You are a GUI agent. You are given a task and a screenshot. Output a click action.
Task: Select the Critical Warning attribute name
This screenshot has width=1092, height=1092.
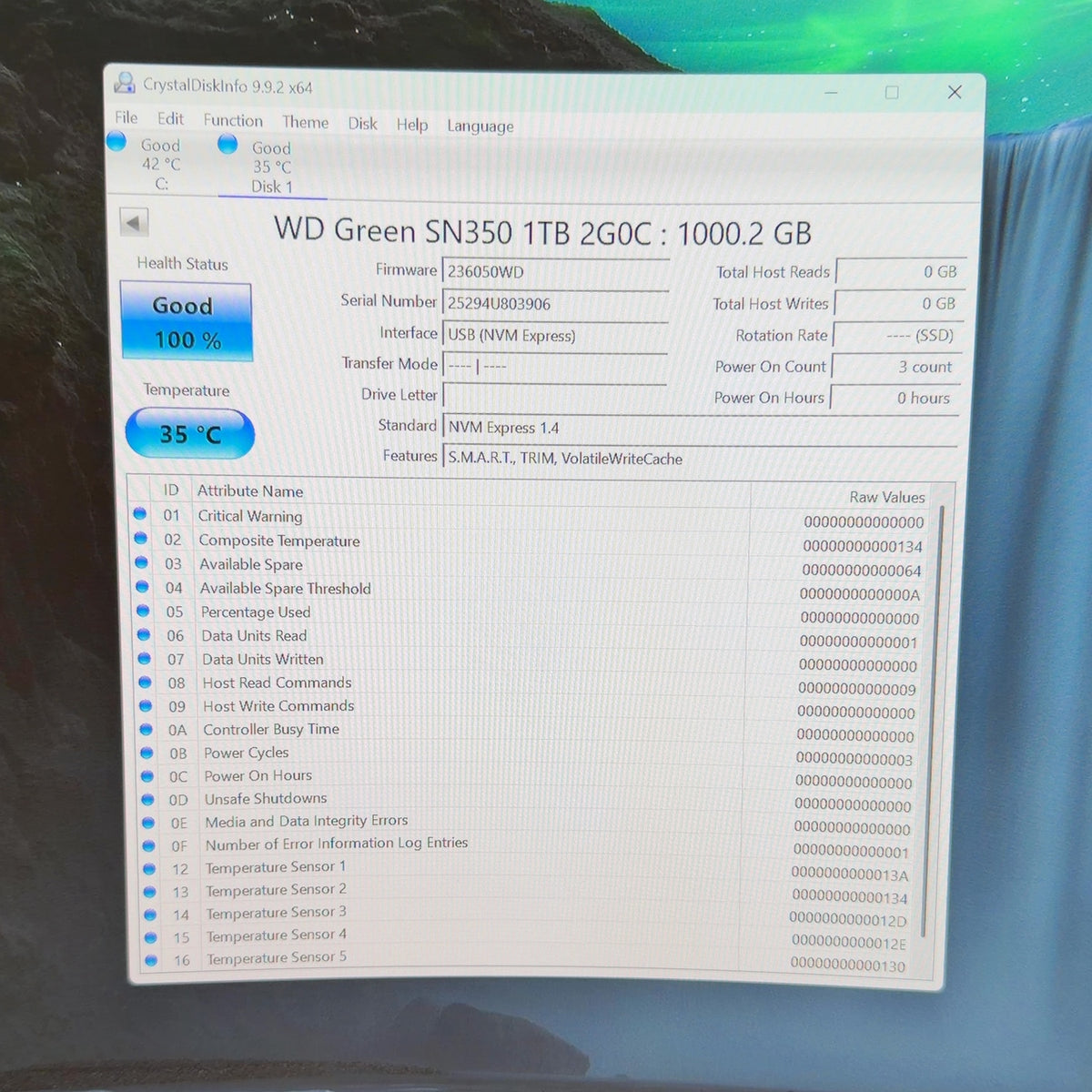tap(250, 516)
